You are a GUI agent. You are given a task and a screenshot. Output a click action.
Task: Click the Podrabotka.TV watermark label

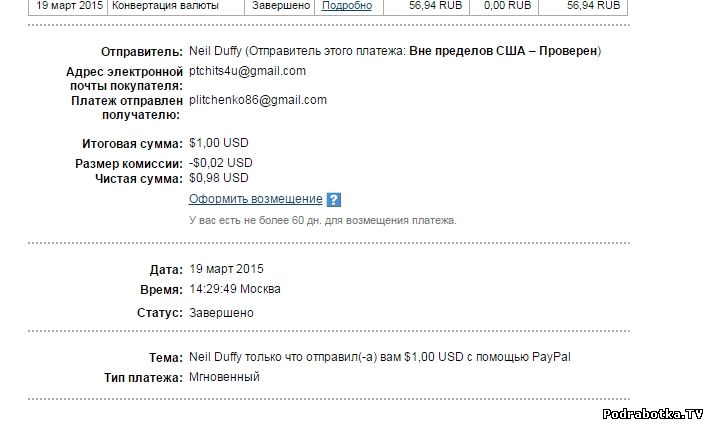coord(653,413)
